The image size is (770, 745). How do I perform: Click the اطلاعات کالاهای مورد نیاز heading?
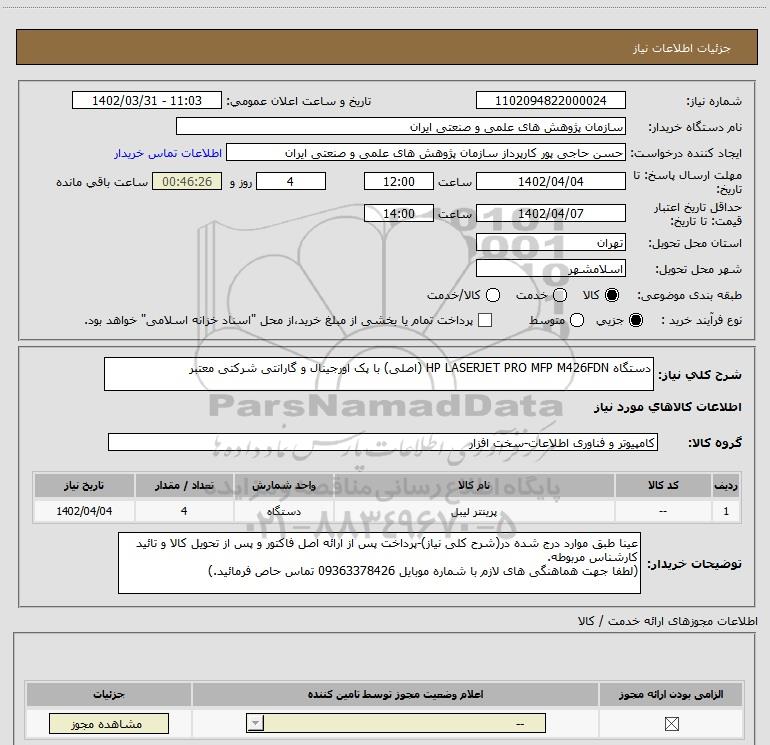tap(668, 407)
